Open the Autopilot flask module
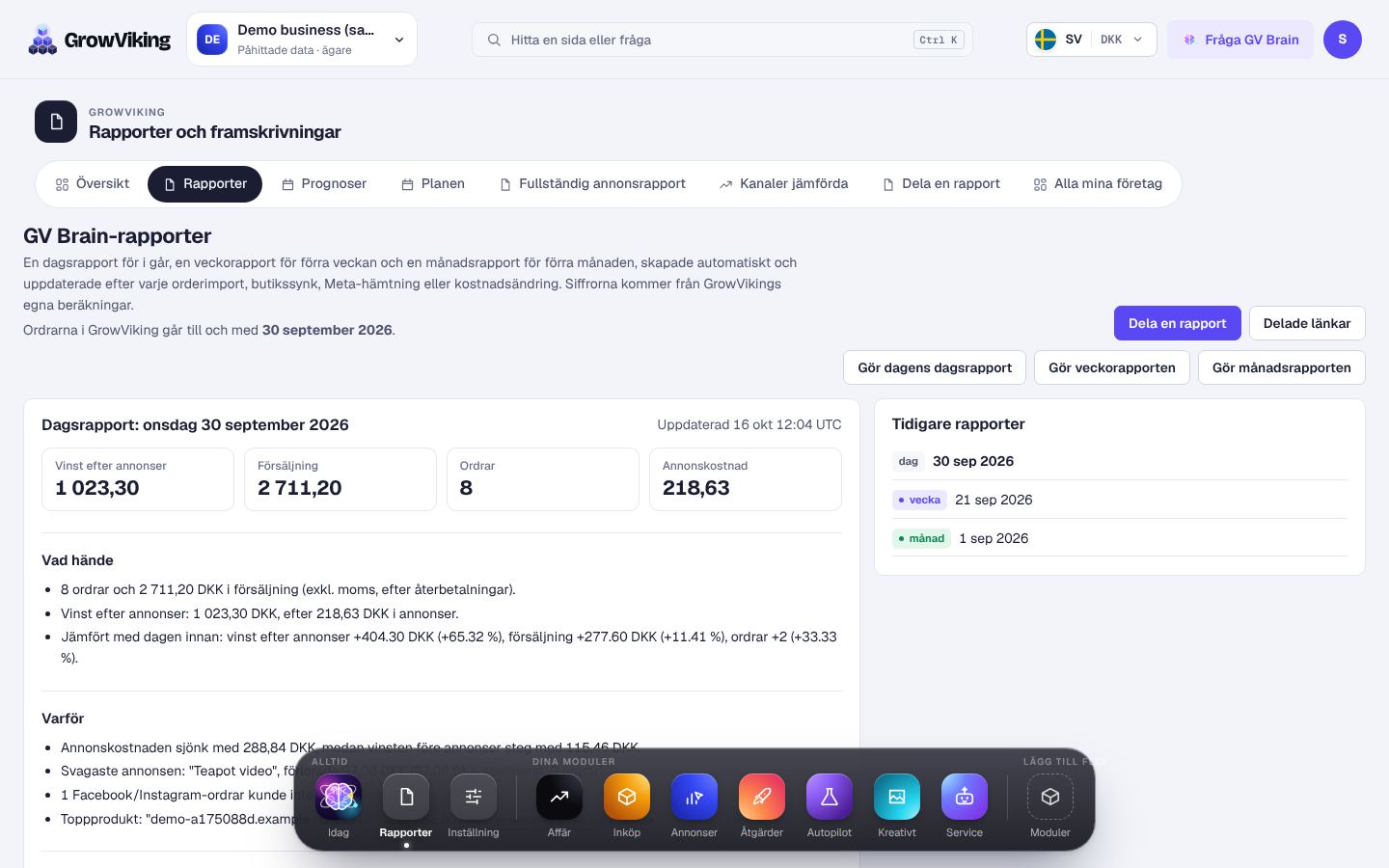 click(x=830, y=798)
